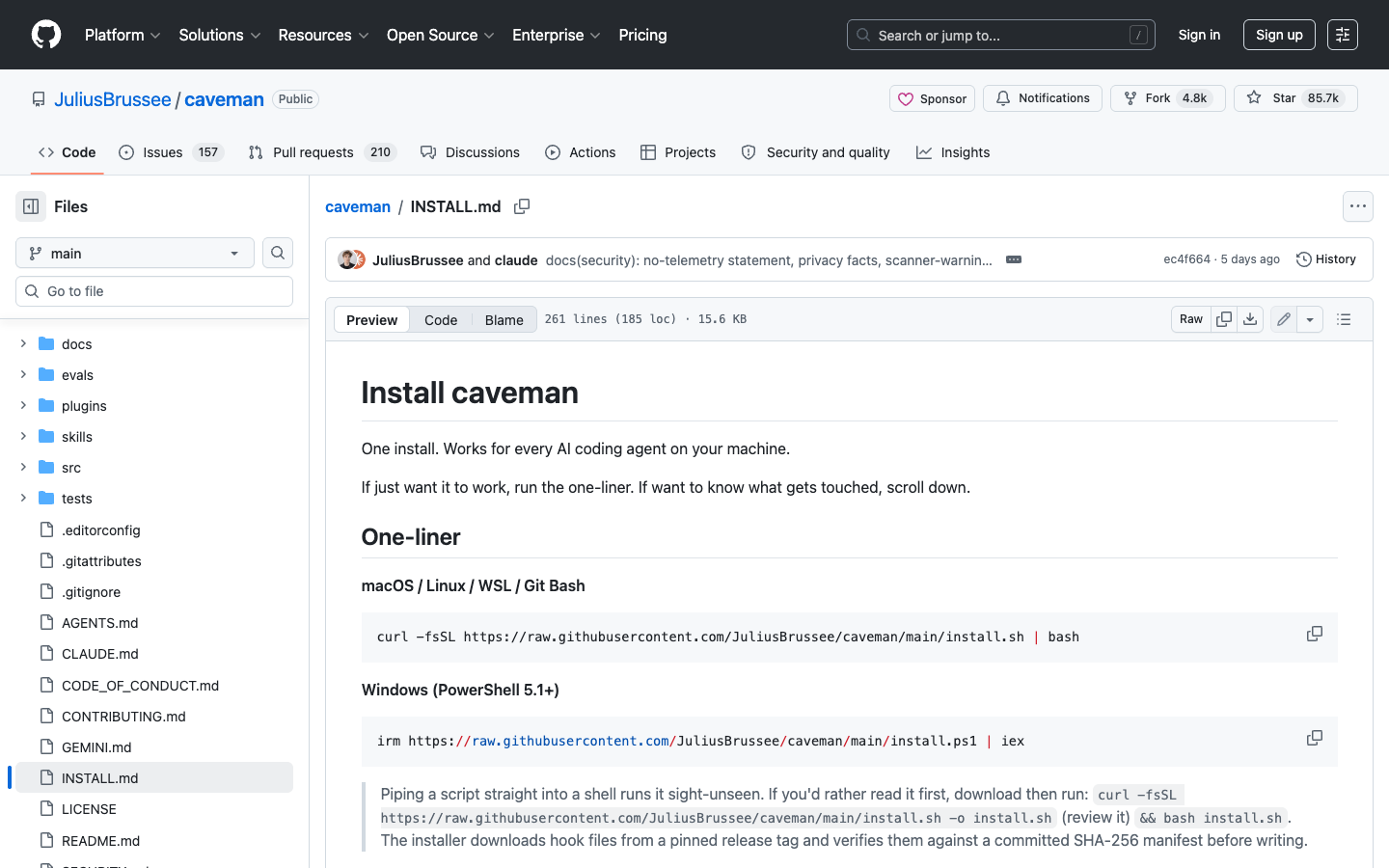
Task: Open commit ec4f664 link
Action: click(1186, 259)
